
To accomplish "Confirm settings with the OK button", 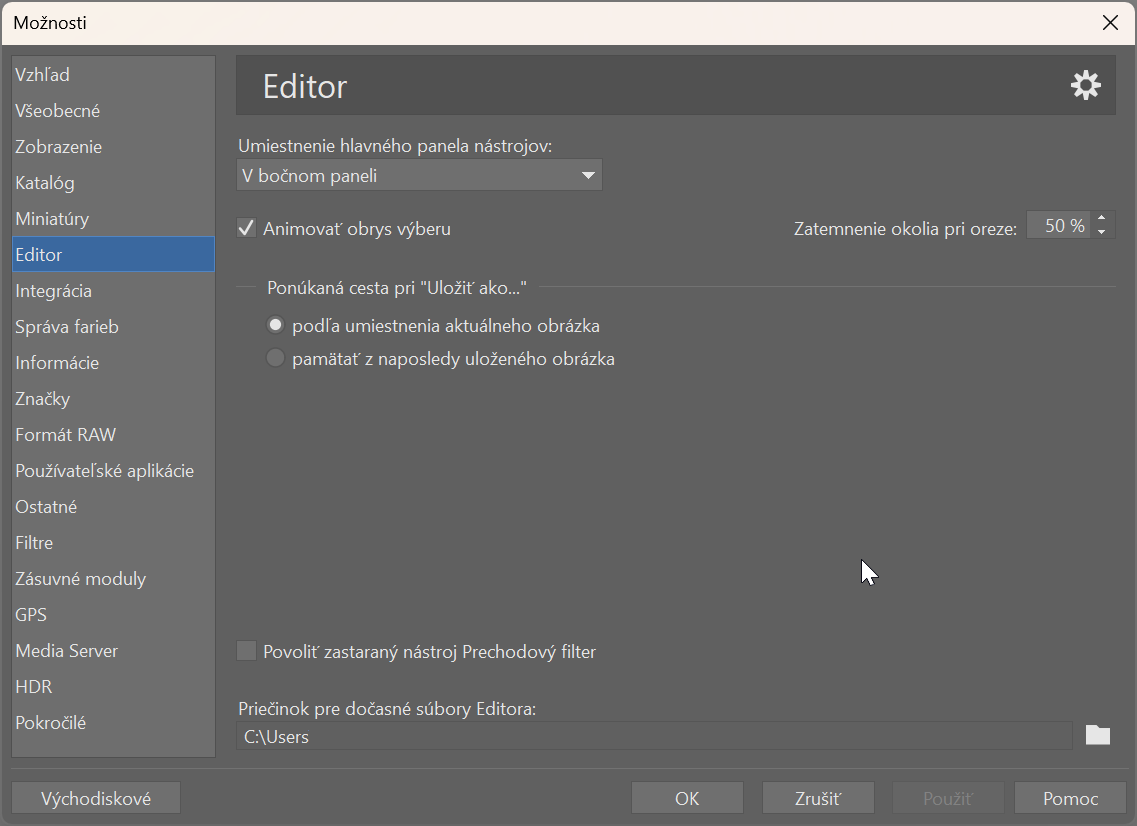I will [687, 798].
